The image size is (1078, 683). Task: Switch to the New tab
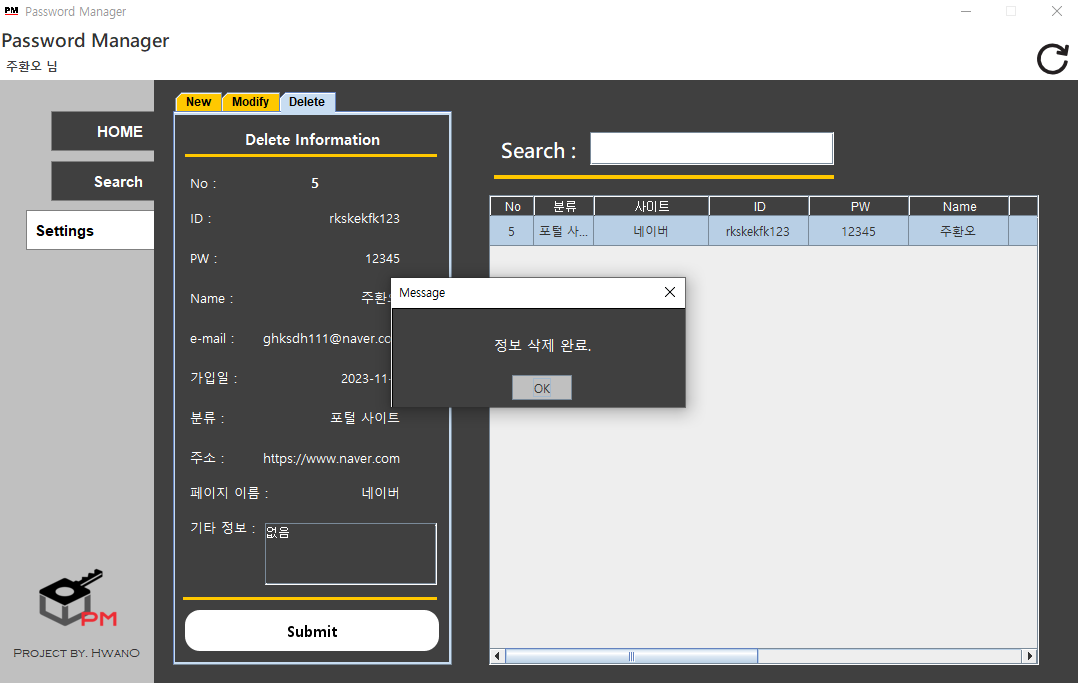pyautogui.click(x=197, y=101)
